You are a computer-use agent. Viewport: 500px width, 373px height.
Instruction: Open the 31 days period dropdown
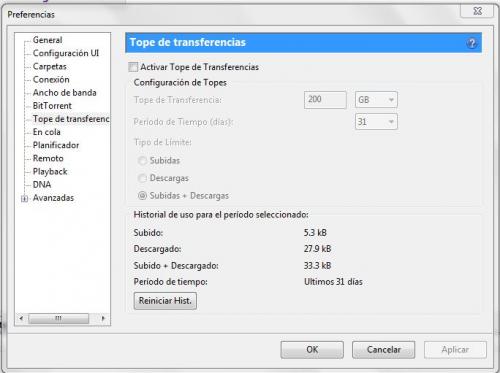[x=376, y=122]
